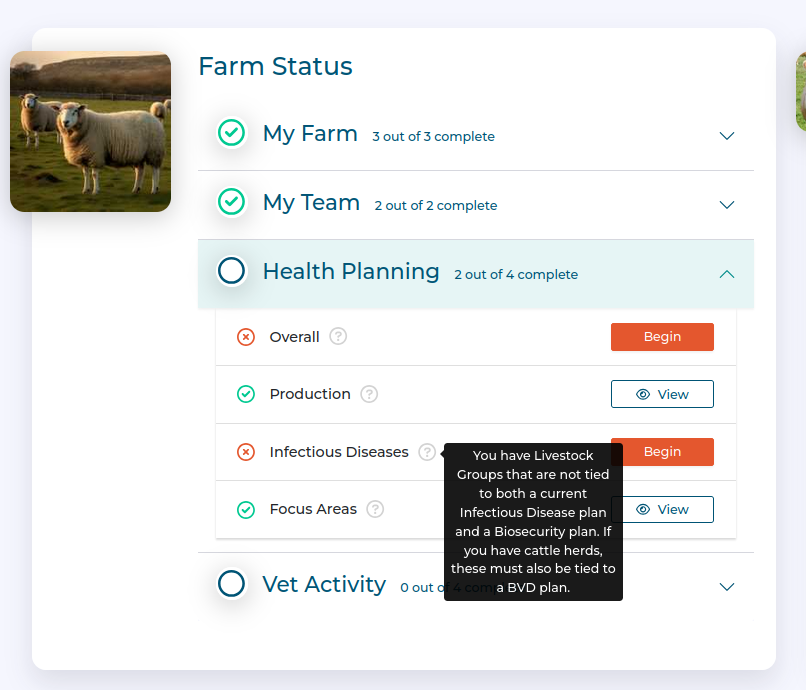Image resolution: width=806 pixels, height=690 pixels.
Task: Open the My Team section
Action: pyautogui.click(x=727, y=204)
